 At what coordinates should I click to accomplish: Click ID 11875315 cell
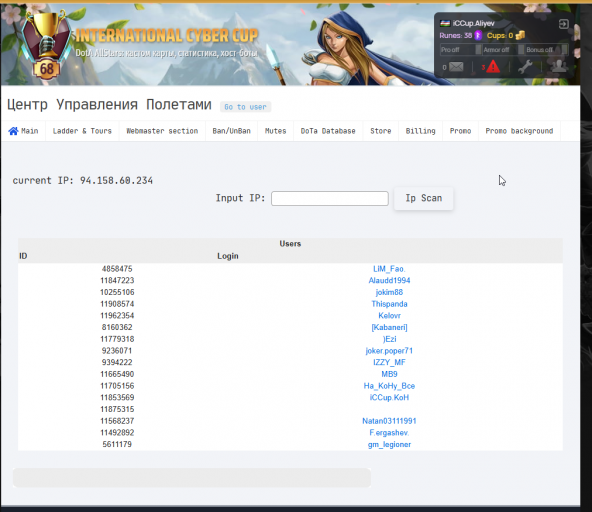117,409
